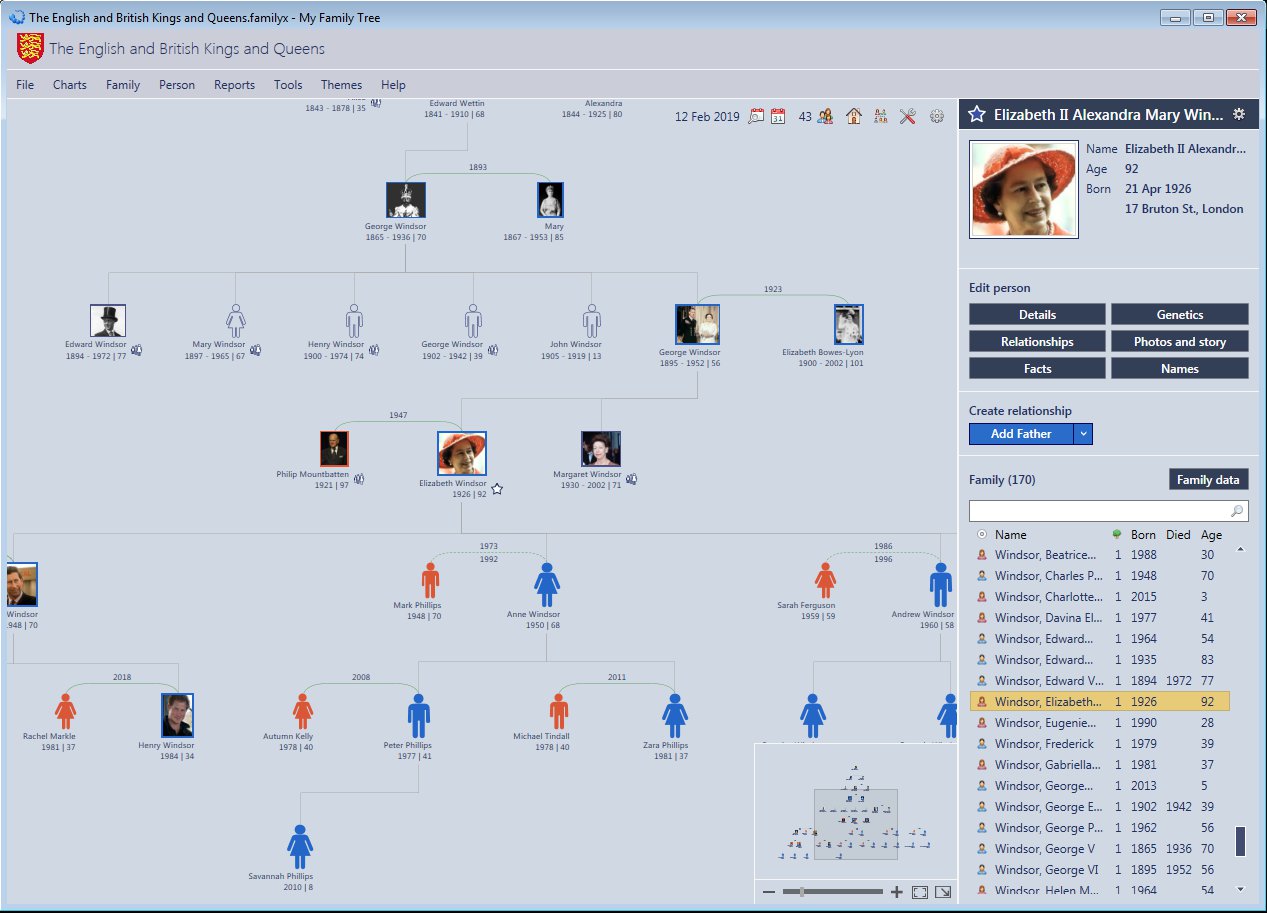Viewport: 1267px width, 913px height.
Task: Open the Themes menu
Action: coord(341,85)
